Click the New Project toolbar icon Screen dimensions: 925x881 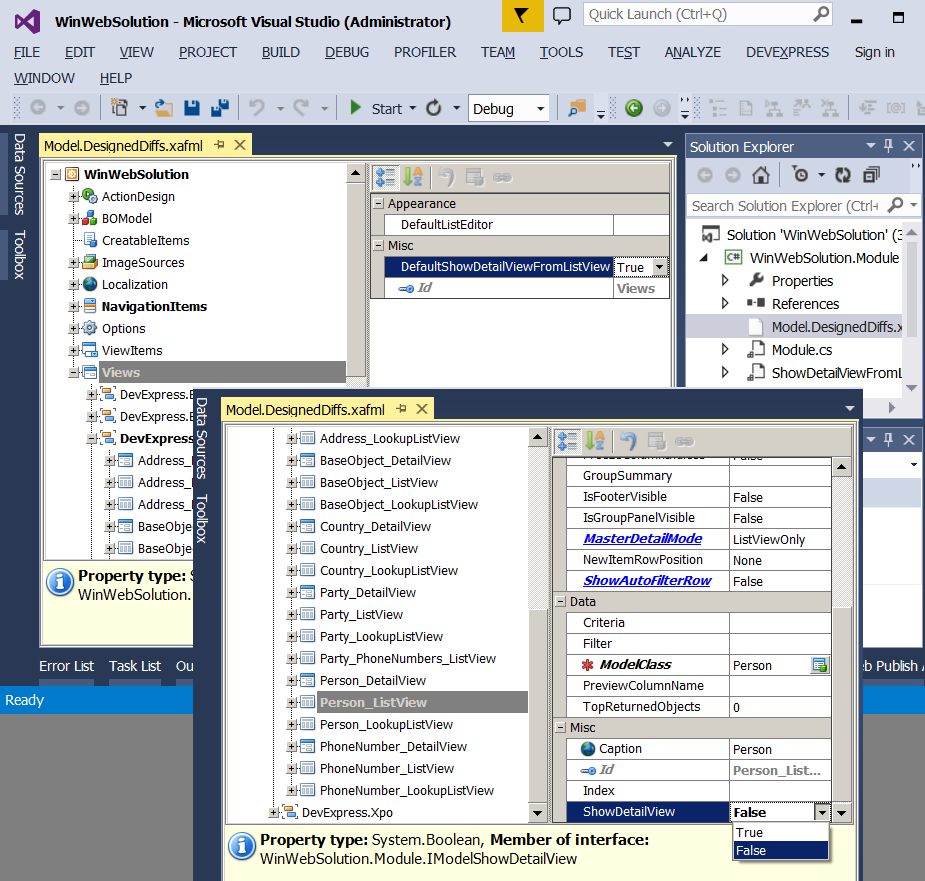coord(120,108)
